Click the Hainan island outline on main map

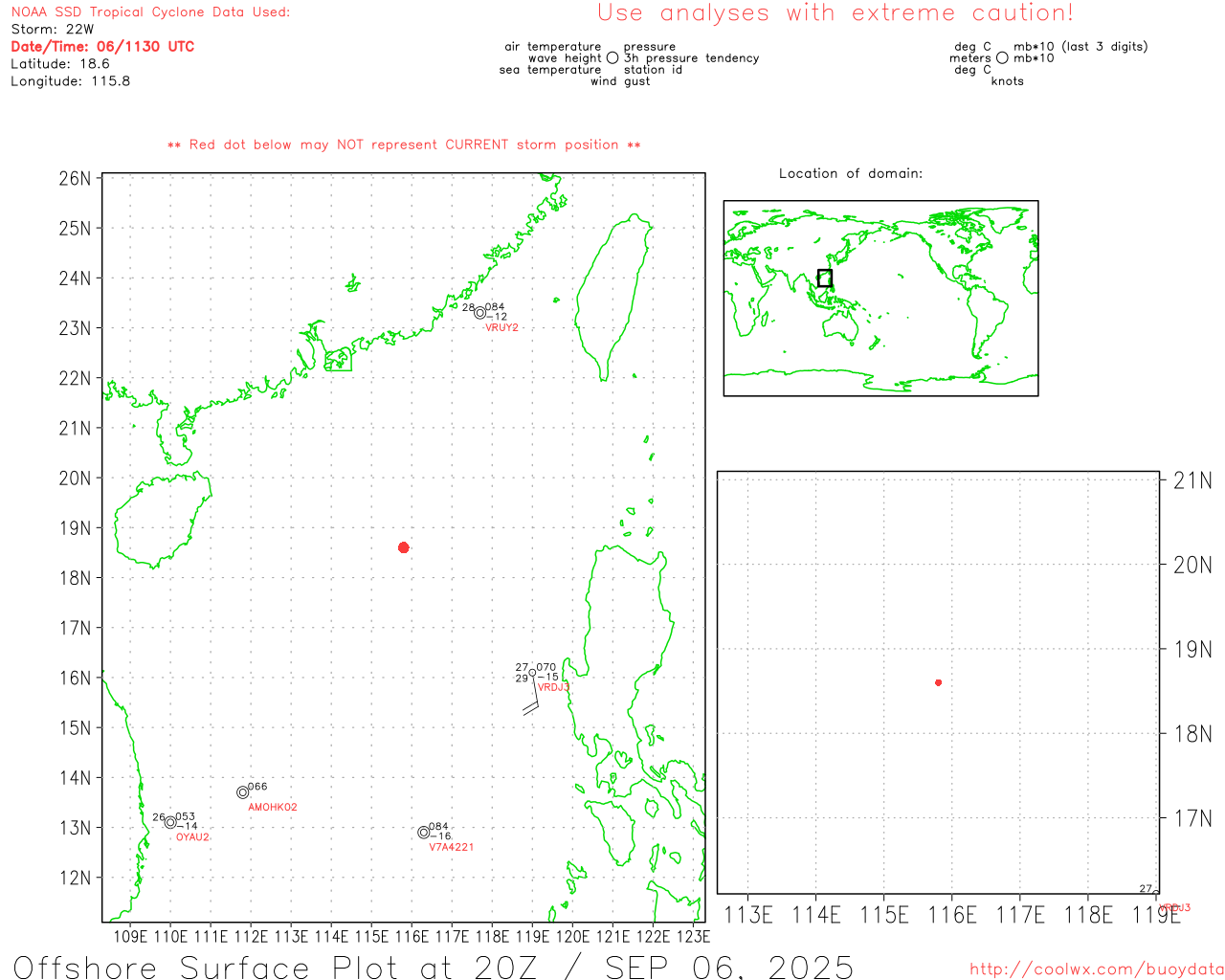(x=163, y=520)
